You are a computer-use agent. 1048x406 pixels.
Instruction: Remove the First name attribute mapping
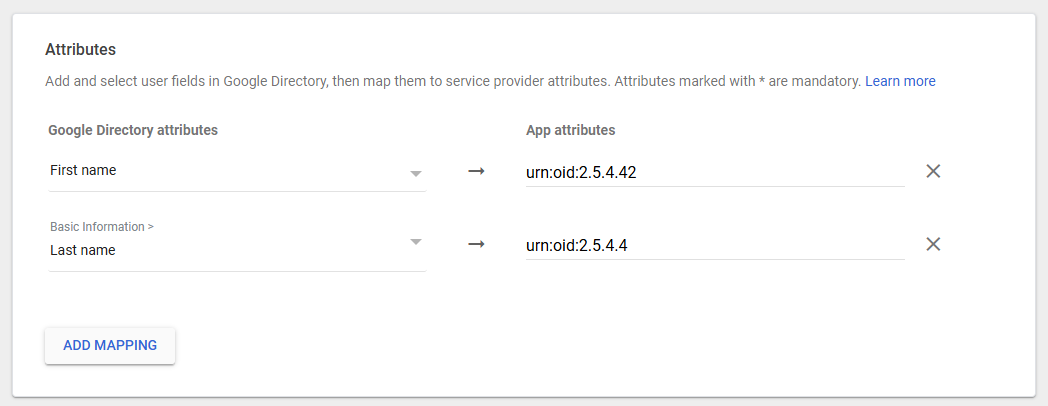tap(932, 171)
